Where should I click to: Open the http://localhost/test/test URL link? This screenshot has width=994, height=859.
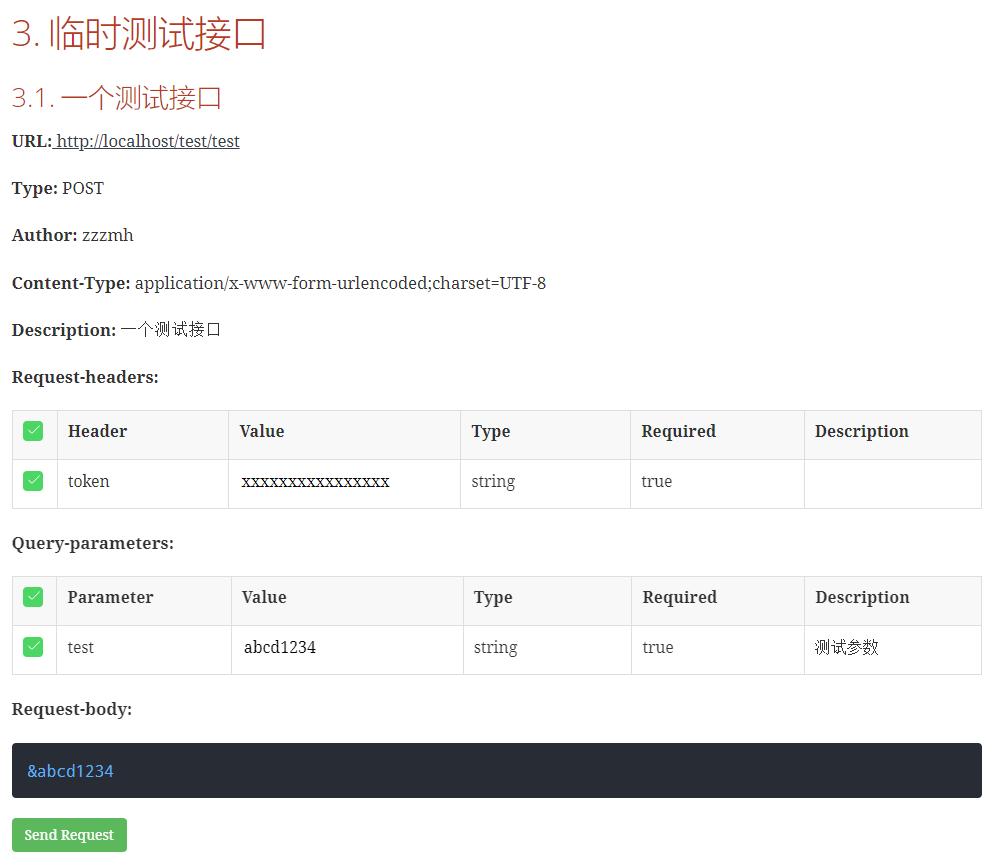pyautogui.click(x=147, y=141)
